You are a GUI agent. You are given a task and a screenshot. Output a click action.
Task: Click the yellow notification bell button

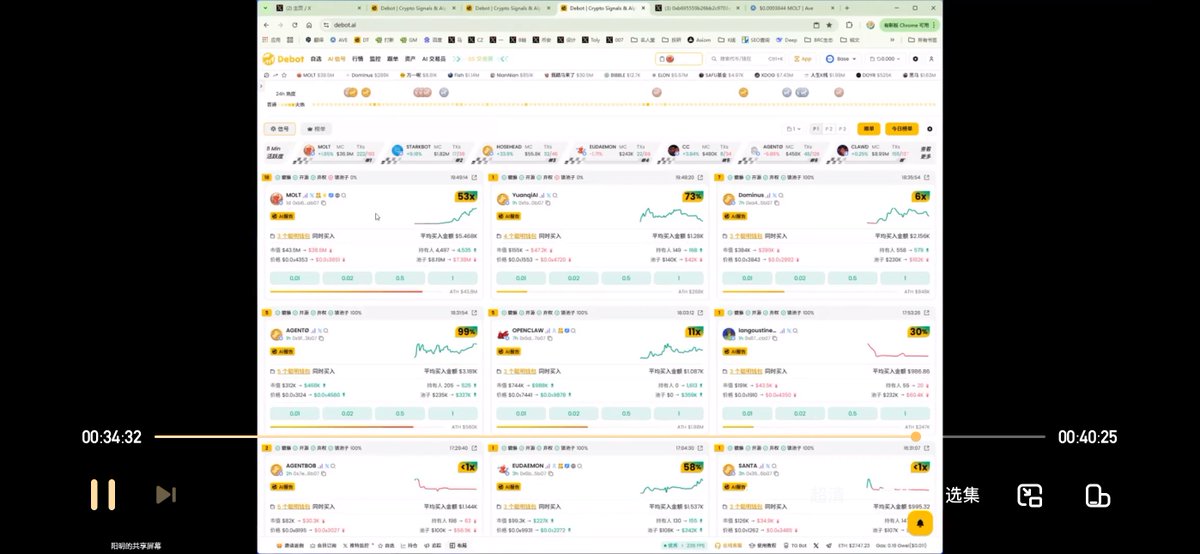921,523
